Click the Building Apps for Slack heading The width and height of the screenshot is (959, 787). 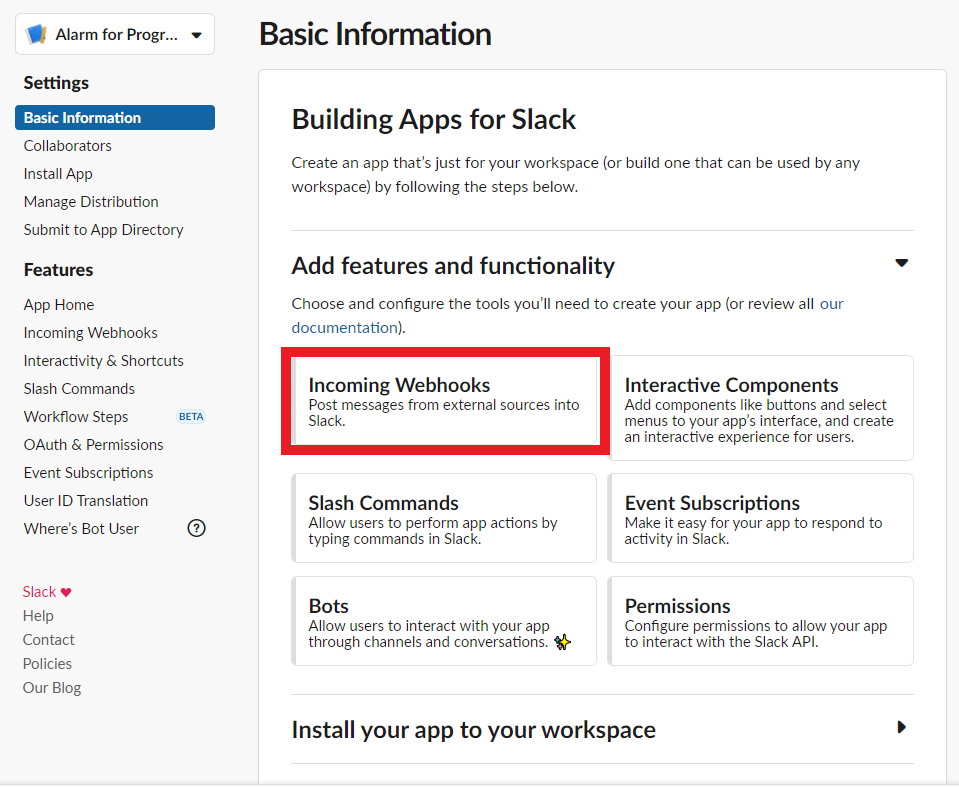(x=434, y=119)
